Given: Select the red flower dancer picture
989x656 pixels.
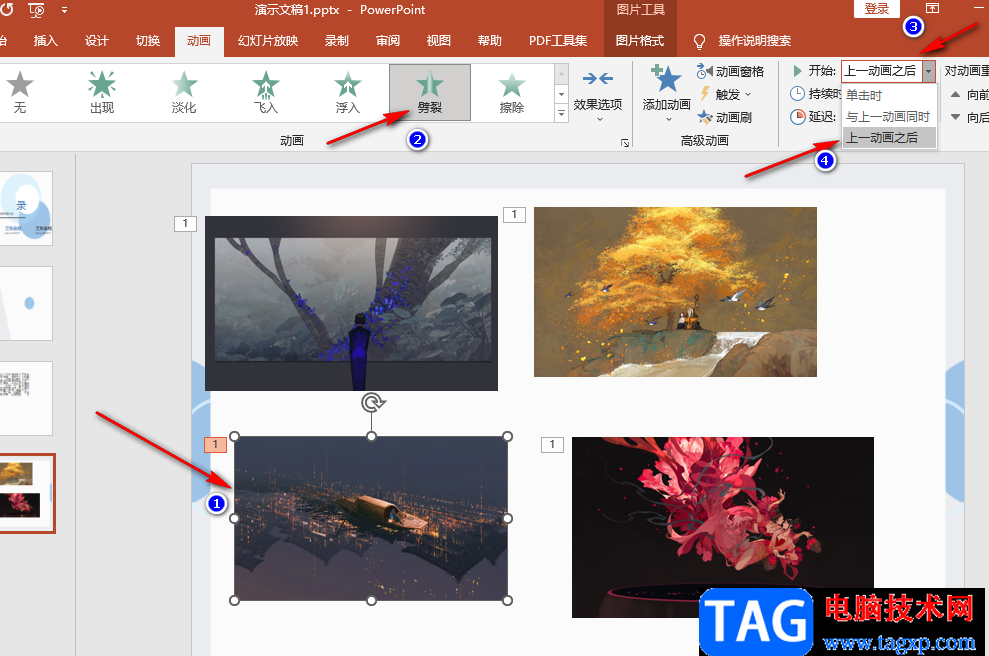Looking at the screenshot, I should (x=723, y=527).
